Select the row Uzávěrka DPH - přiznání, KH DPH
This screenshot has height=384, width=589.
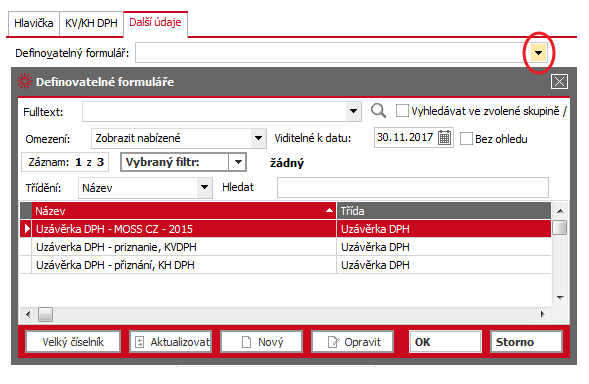tap(285, 265)
